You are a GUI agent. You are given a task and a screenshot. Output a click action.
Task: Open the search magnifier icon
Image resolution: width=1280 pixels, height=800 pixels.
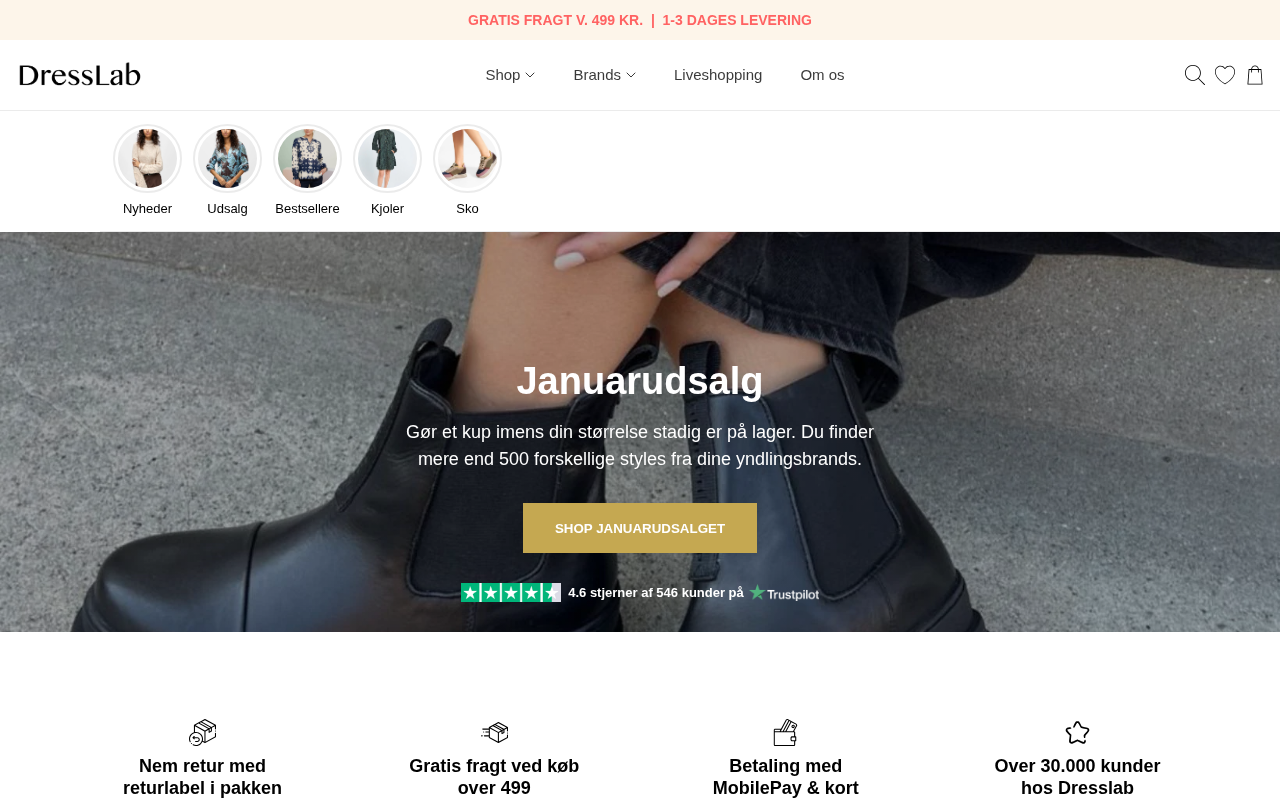point(1194,75)
